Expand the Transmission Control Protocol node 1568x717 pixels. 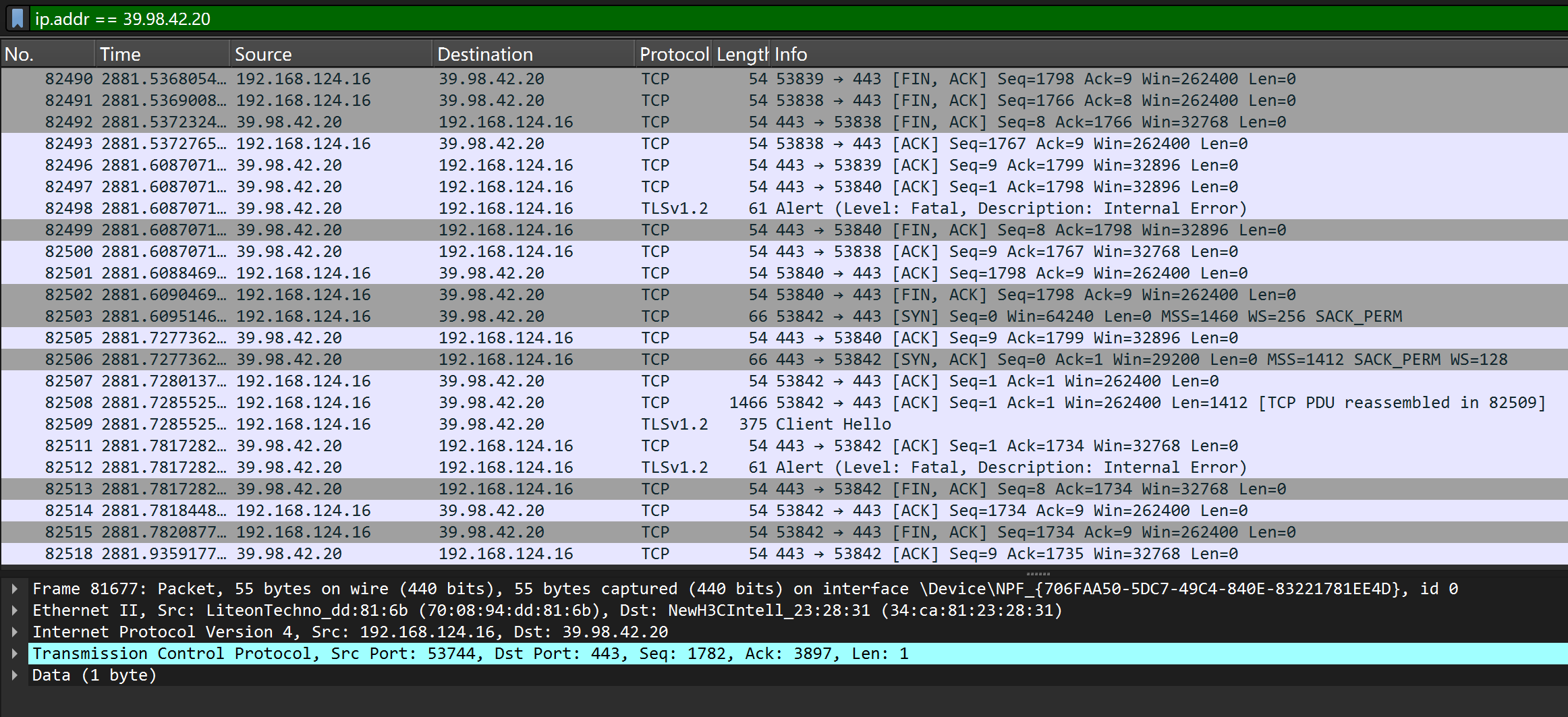coord(14,654)
